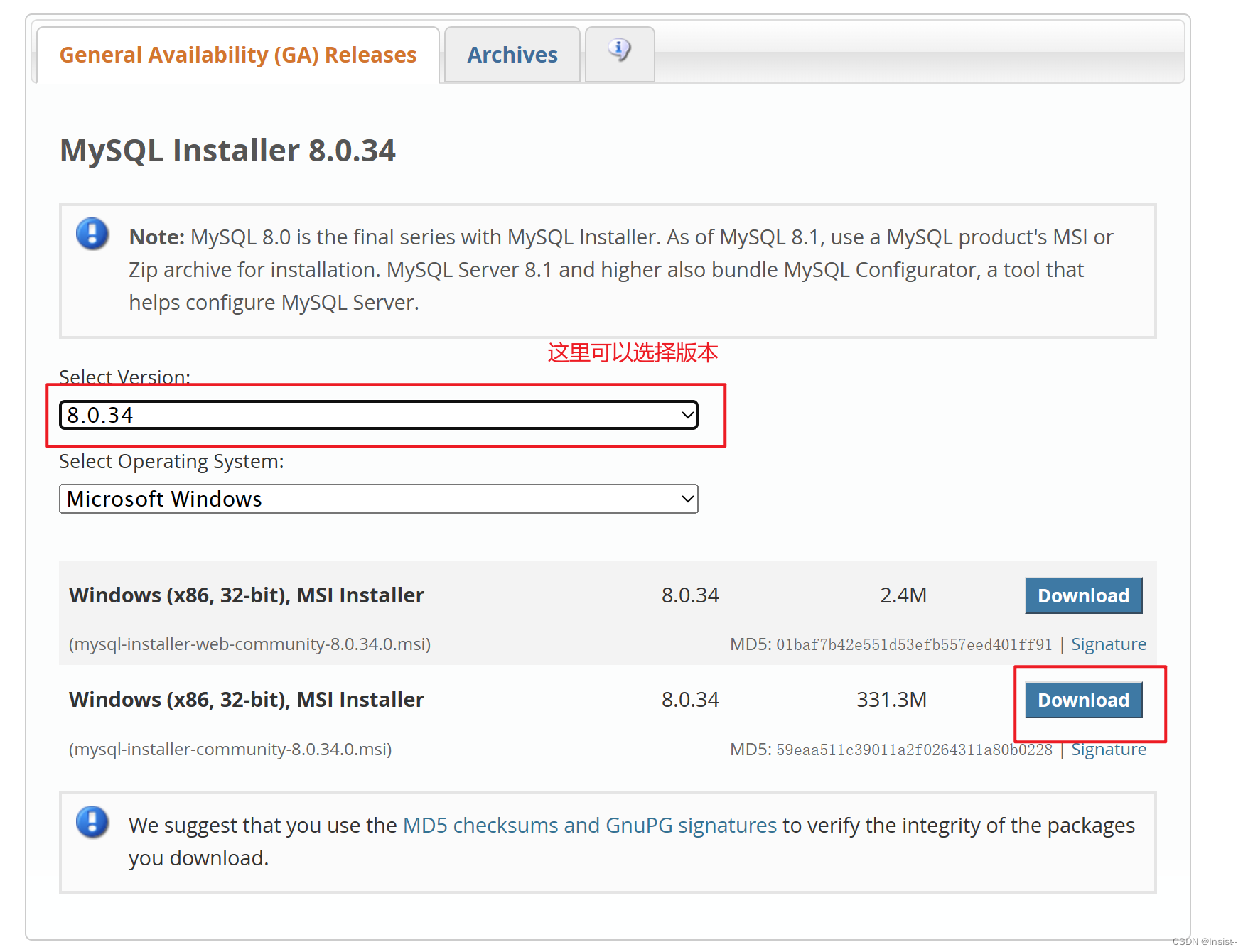Screen dimensions: 1248x952
Task: Click the bold Note: label in notice
Action: 157,237
